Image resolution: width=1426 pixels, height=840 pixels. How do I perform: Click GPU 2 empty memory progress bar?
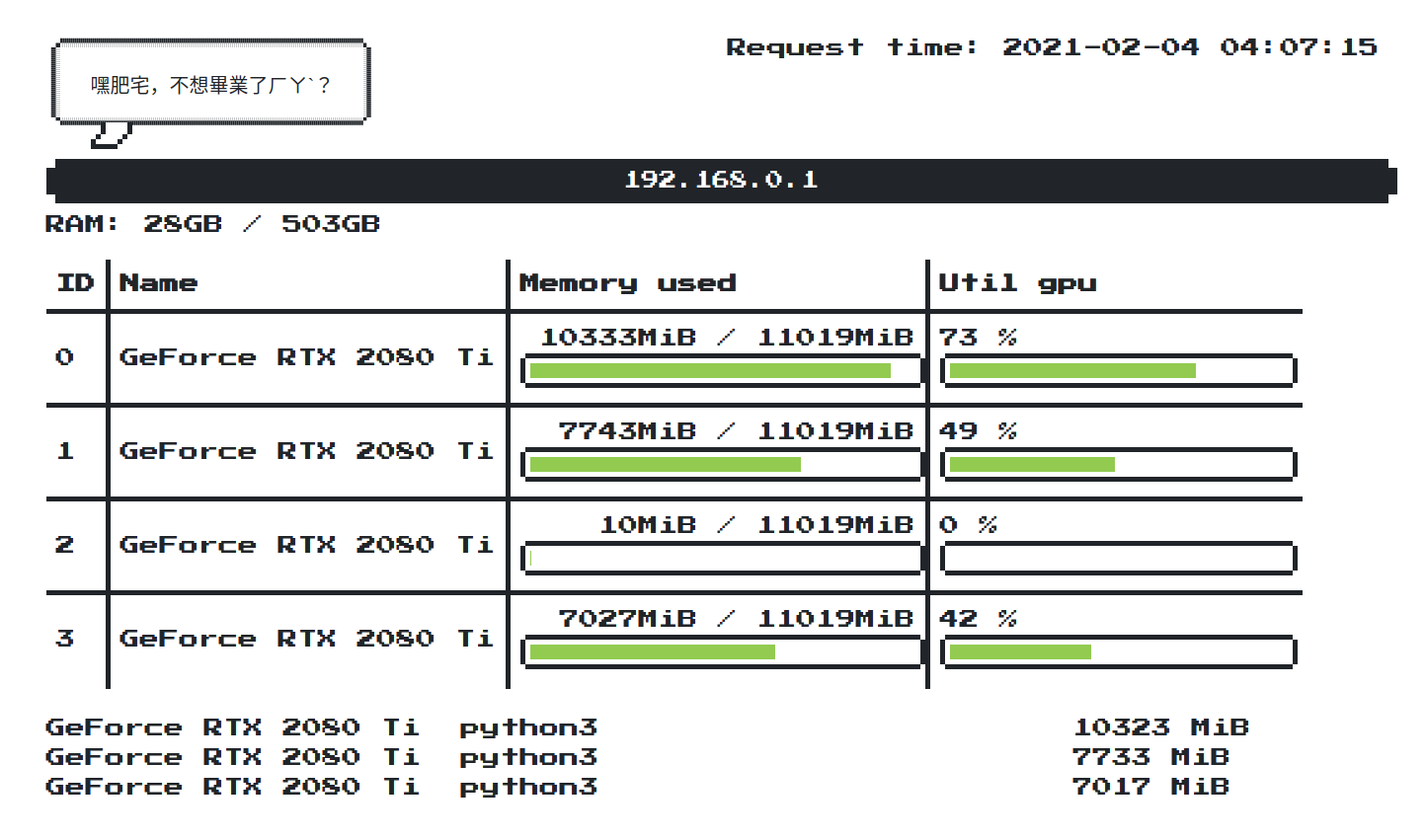tap(722, 559)
